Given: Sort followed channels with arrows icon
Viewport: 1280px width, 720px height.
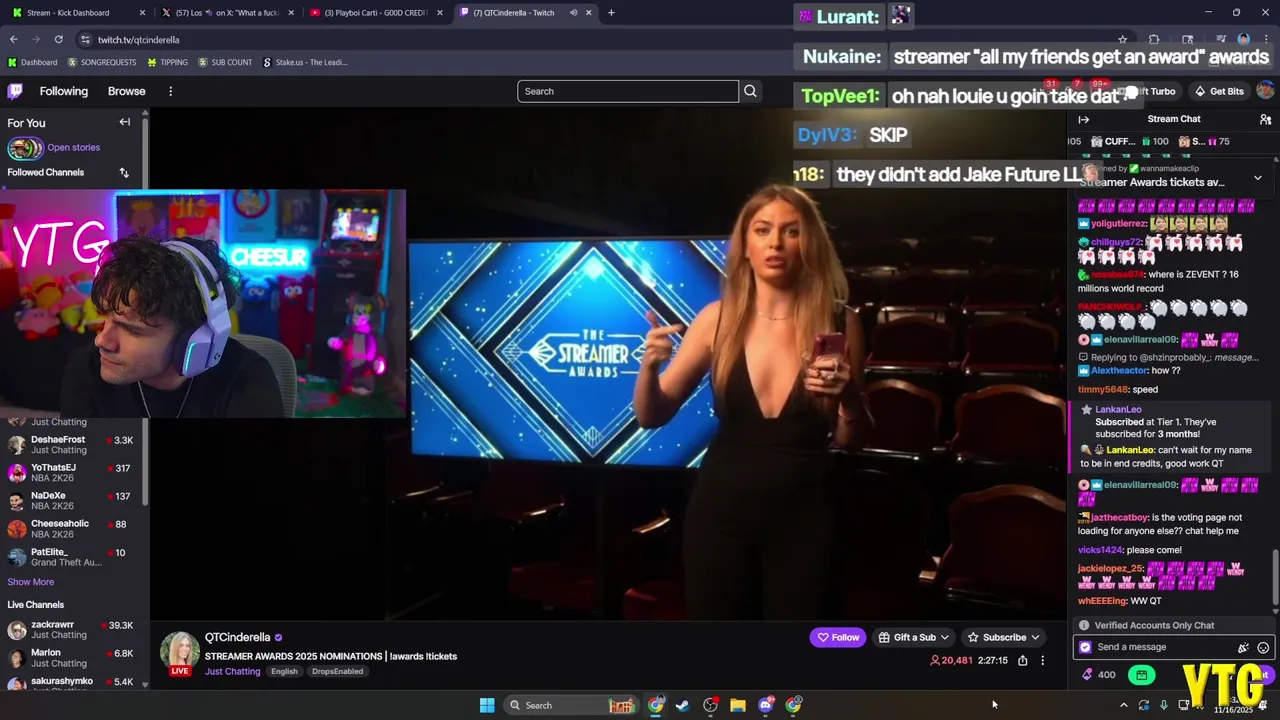Looking at the screenshot, I should [x=124, y=172].
